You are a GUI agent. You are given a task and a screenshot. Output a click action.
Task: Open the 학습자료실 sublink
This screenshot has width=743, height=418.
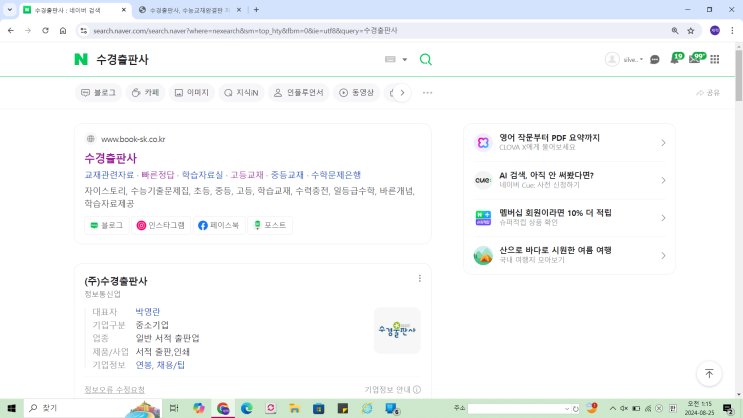tap(202, 175)
